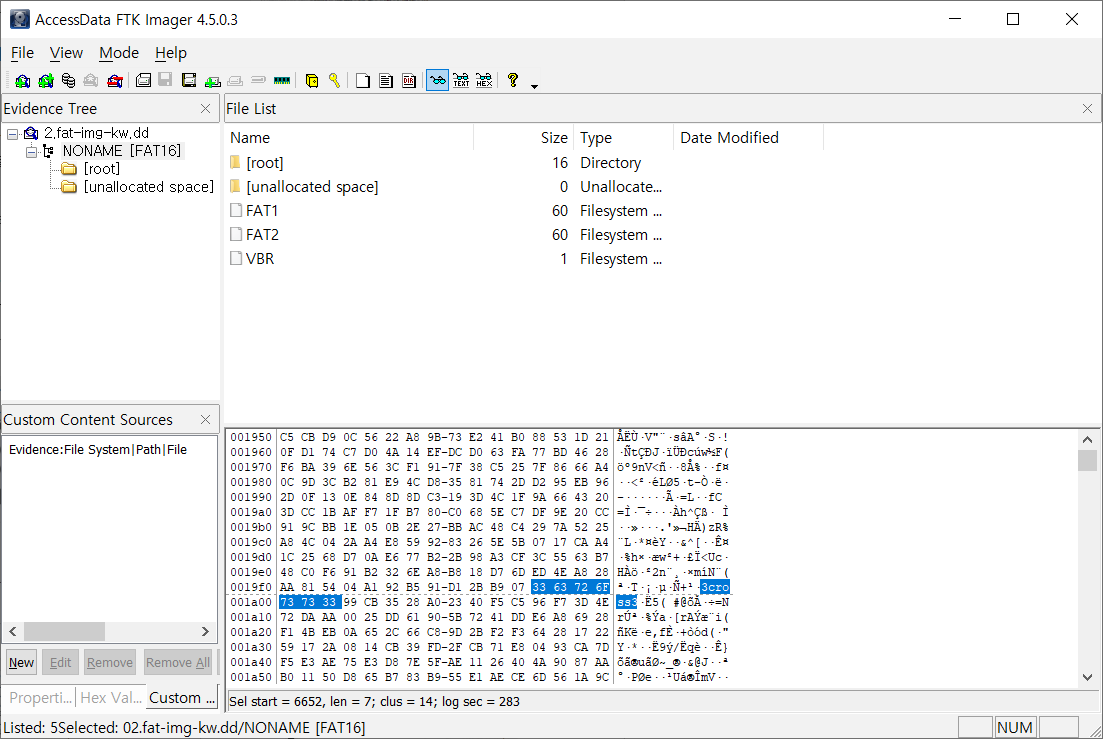Select NONAME [FAT16] partition in tree
1103x739 pixels.
[122, 150]
